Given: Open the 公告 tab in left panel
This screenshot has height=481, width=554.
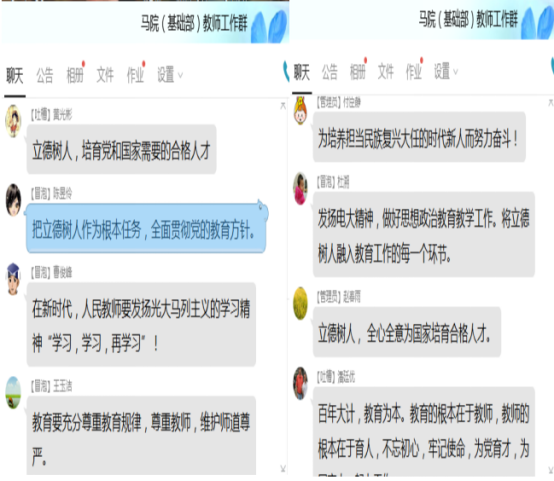Looking at the screenshot, I should [45, 75].
